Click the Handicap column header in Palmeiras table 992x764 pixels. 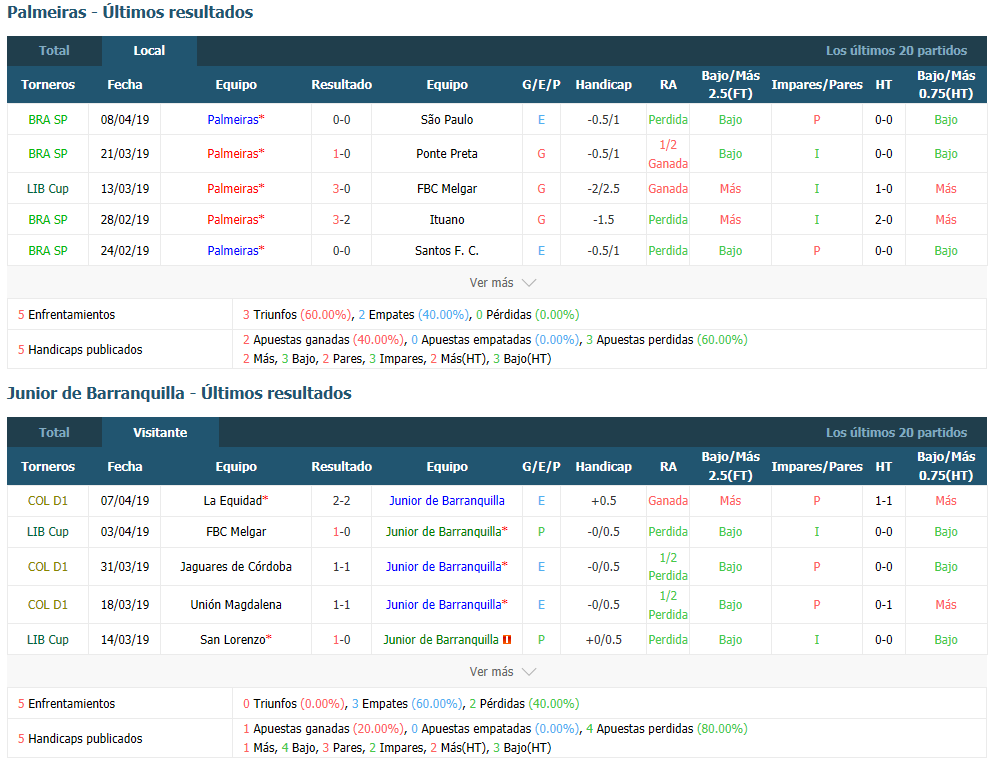(604, 85)
